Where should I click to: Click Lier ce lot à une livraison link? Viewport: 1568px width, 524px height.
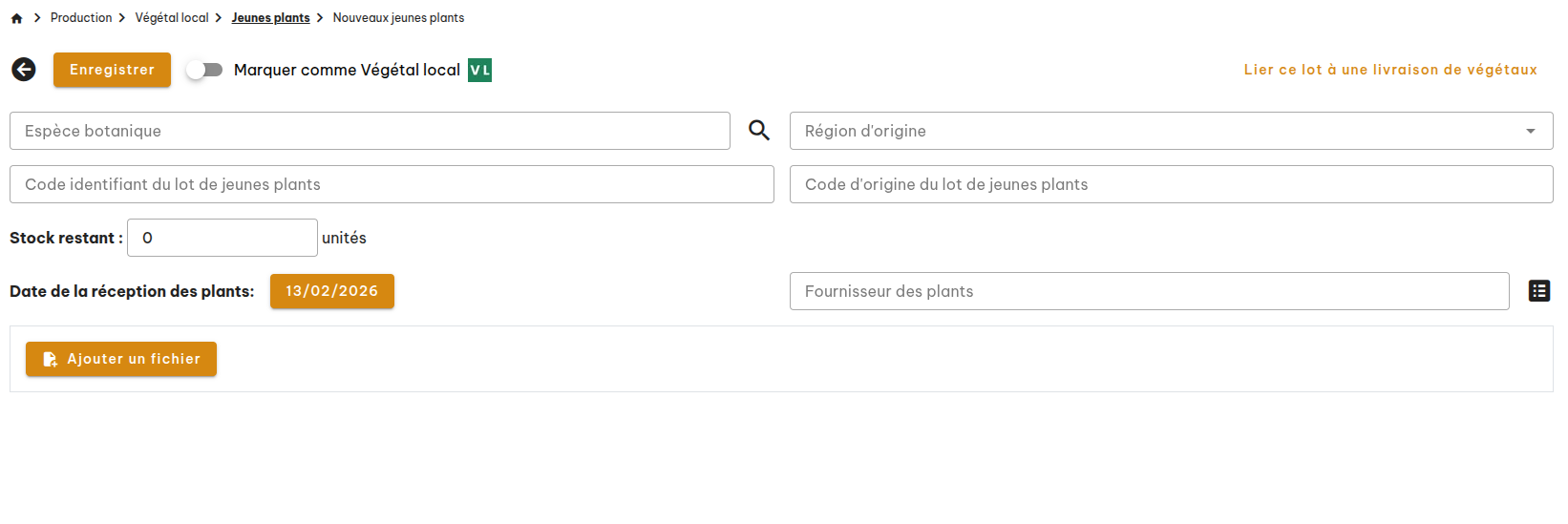1390,70
